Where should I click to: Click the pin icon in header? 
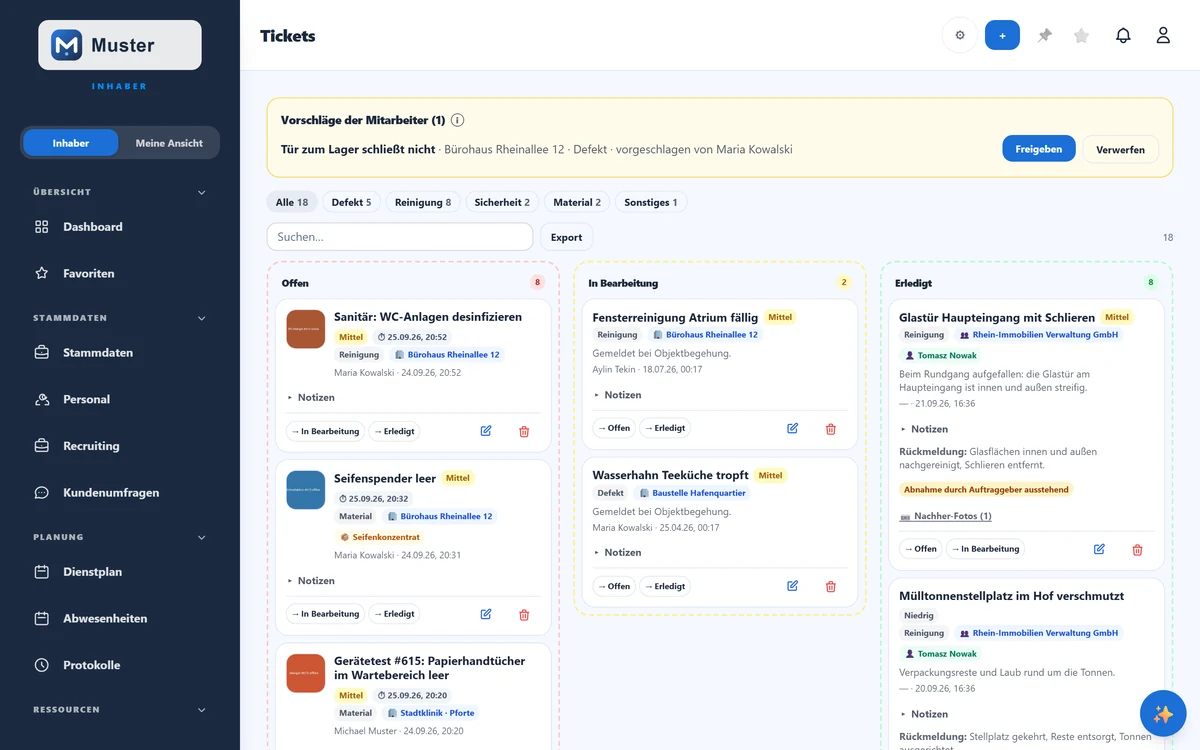[x=1045, y=35]
